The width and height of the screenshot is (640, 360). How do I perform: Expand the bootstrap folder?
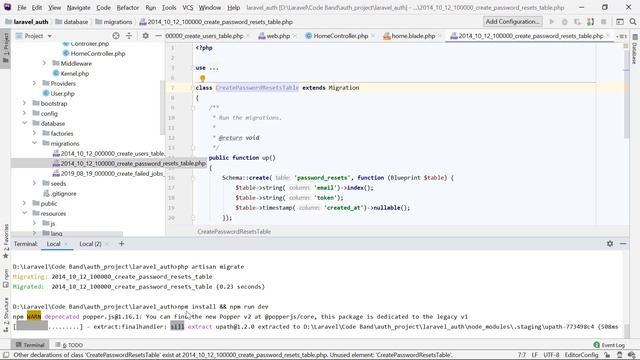[x=24, y=103]
